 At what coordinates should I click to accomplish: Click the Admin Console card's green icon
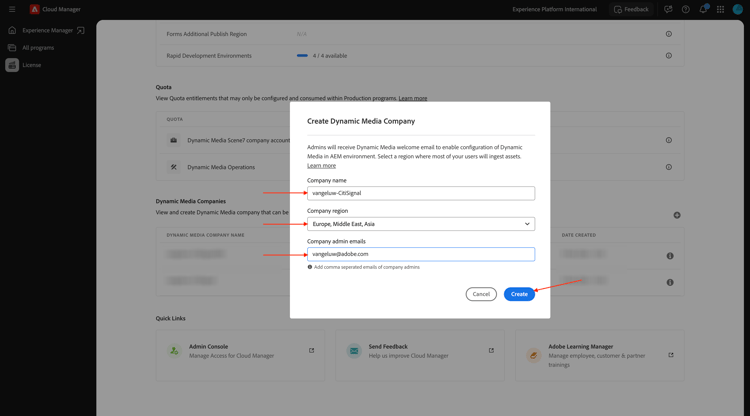click(x=174, y=351)
